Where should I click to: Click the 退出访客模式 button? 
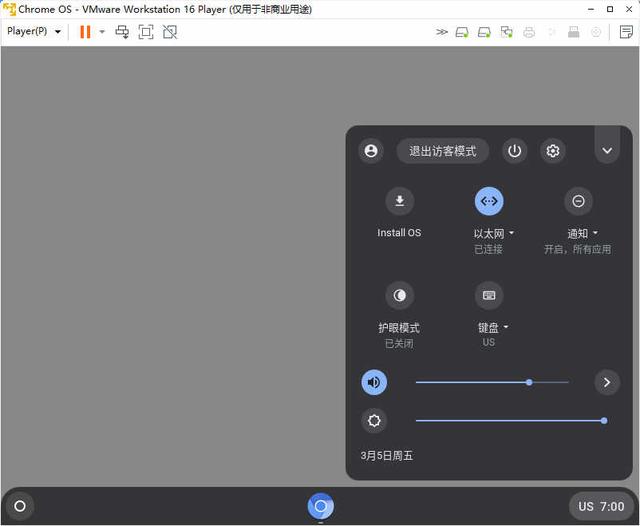click(443, 151)
